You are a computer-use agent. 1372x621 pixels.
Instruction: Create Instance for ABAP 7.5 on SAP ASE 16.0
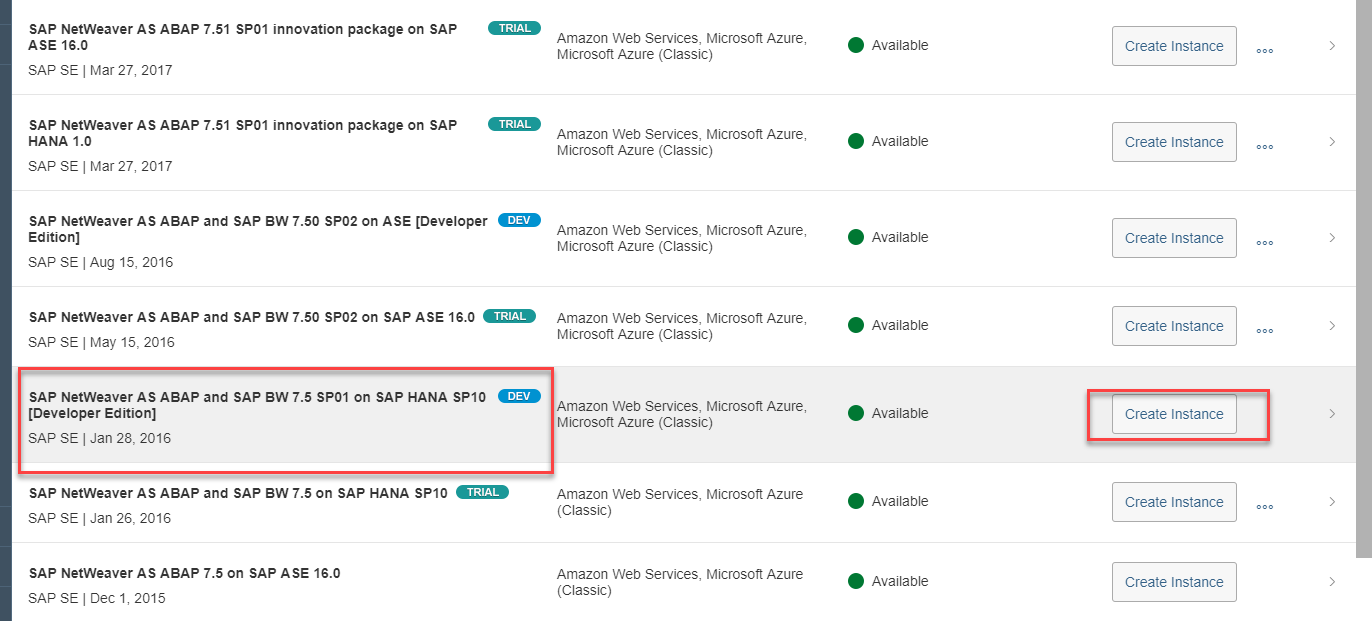(x=1174, y=582)
